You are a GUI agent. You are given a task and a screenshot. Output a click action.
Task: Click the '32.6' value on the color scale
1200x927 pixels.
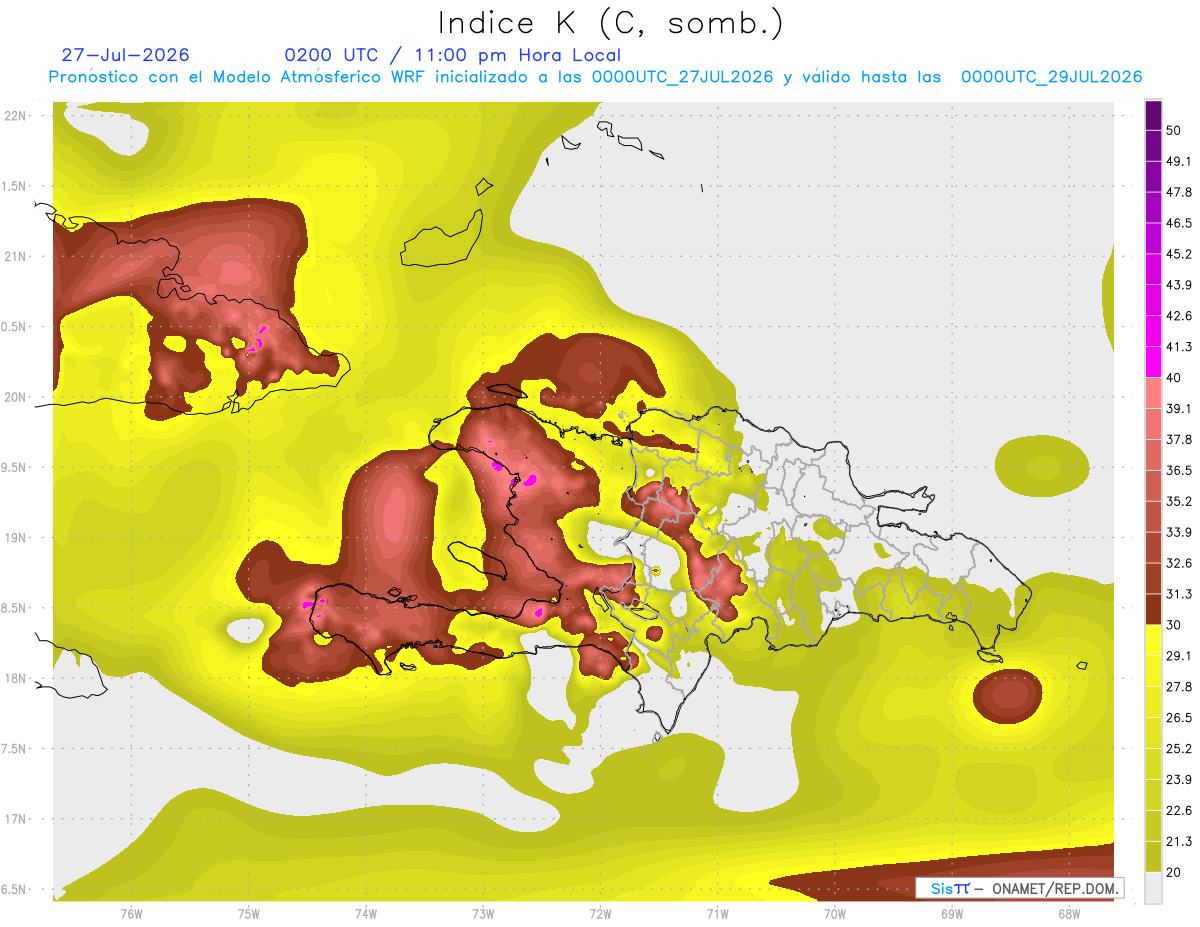(x=1179, y=563)
